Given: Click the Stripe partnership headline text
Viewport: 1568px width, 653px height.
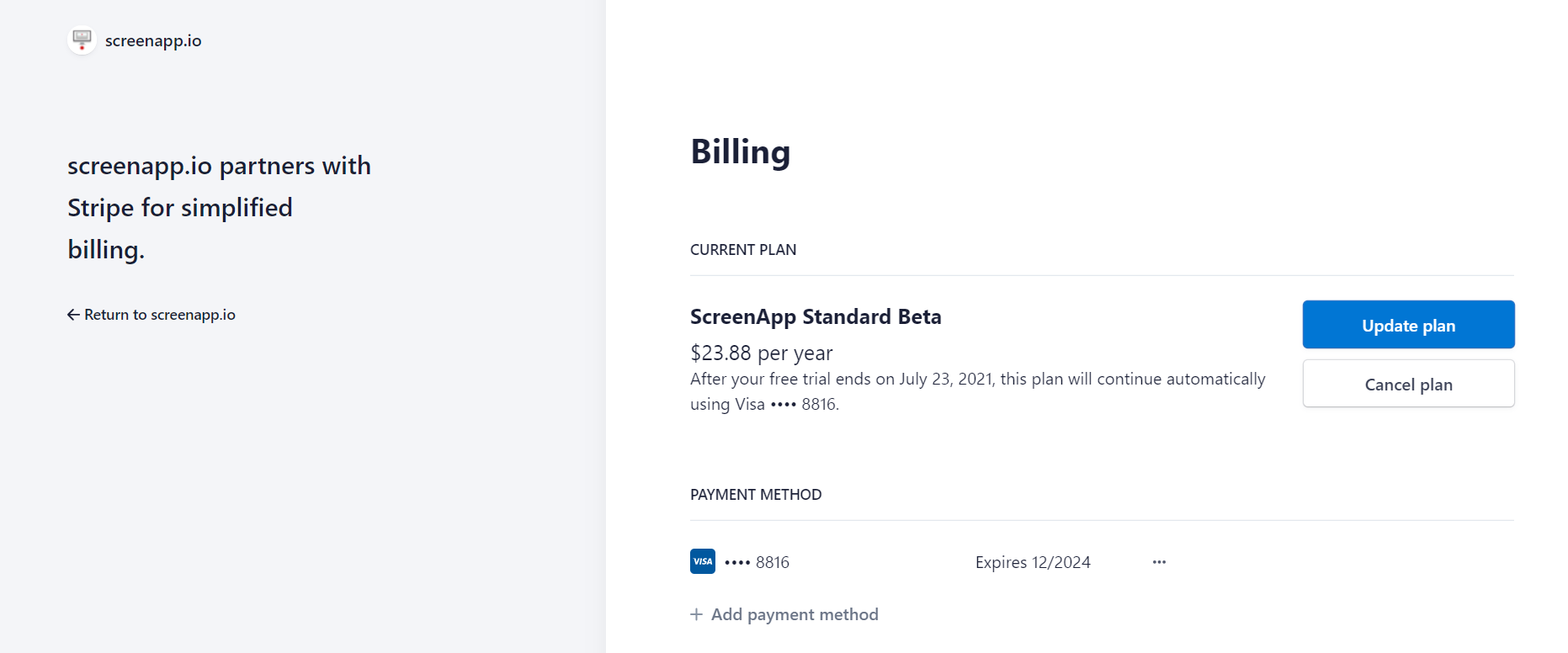Looking at the screenshot, I should (219, 207).
